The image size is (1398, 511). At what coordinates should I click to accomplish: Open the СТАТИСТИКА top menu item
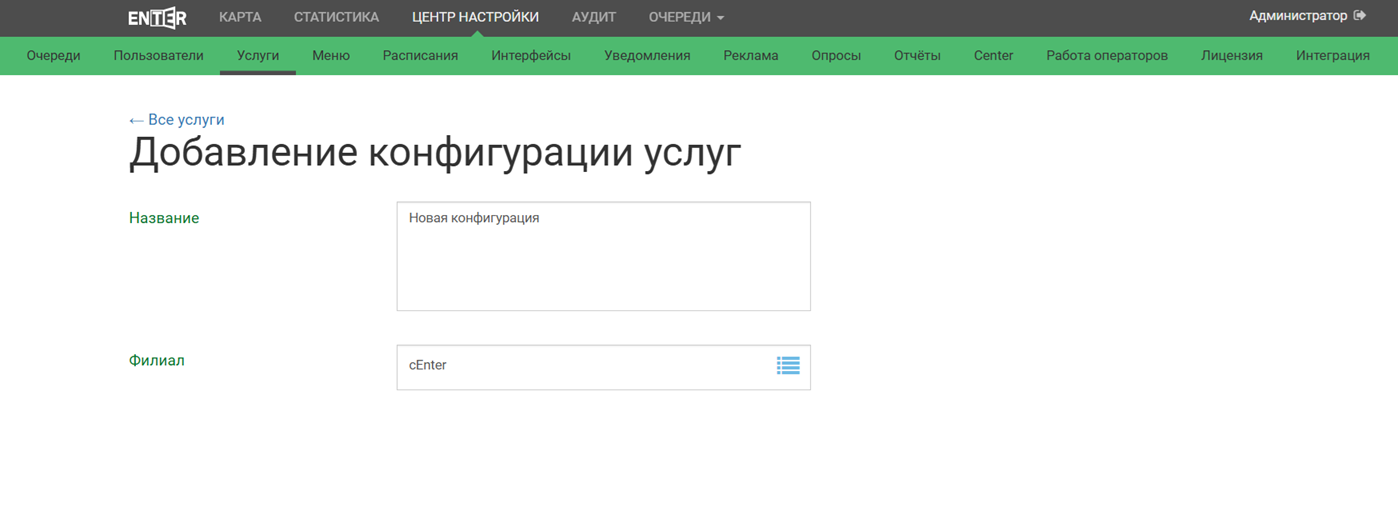coord(336,17)
